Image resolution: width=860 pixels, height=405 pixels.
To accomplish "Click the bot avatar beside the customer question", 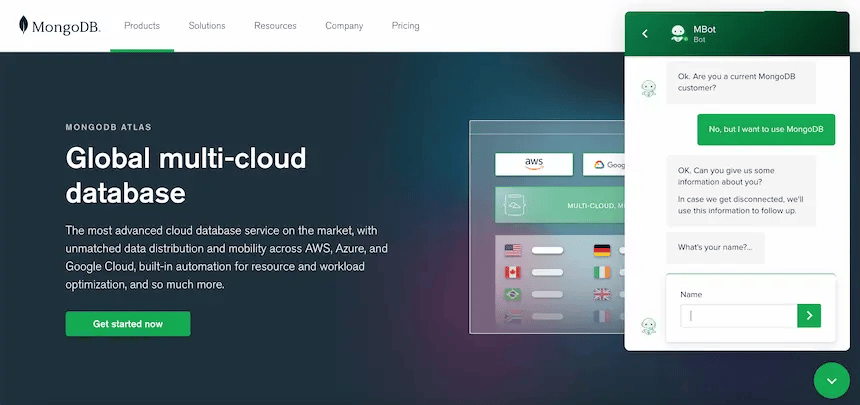I will pyautogui.click(x=649, y=88).
